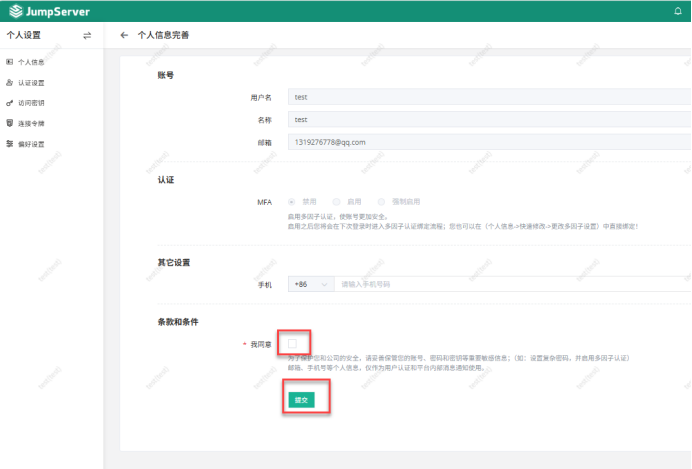The width and height of the screenshot is (692, 469).
Task: Click the 认证设置 user-lock icon
Action: (10, 83)
